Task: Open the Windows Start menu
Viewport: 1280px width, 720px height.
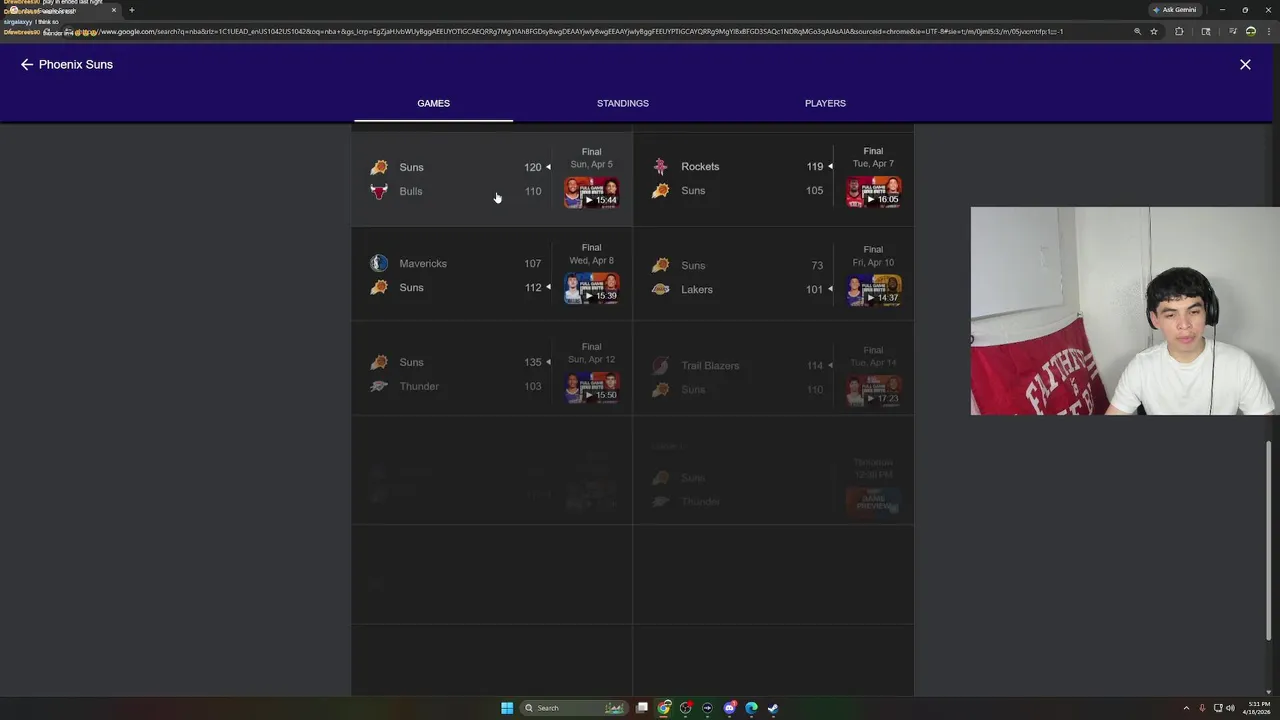Action: tap(507, 708)
